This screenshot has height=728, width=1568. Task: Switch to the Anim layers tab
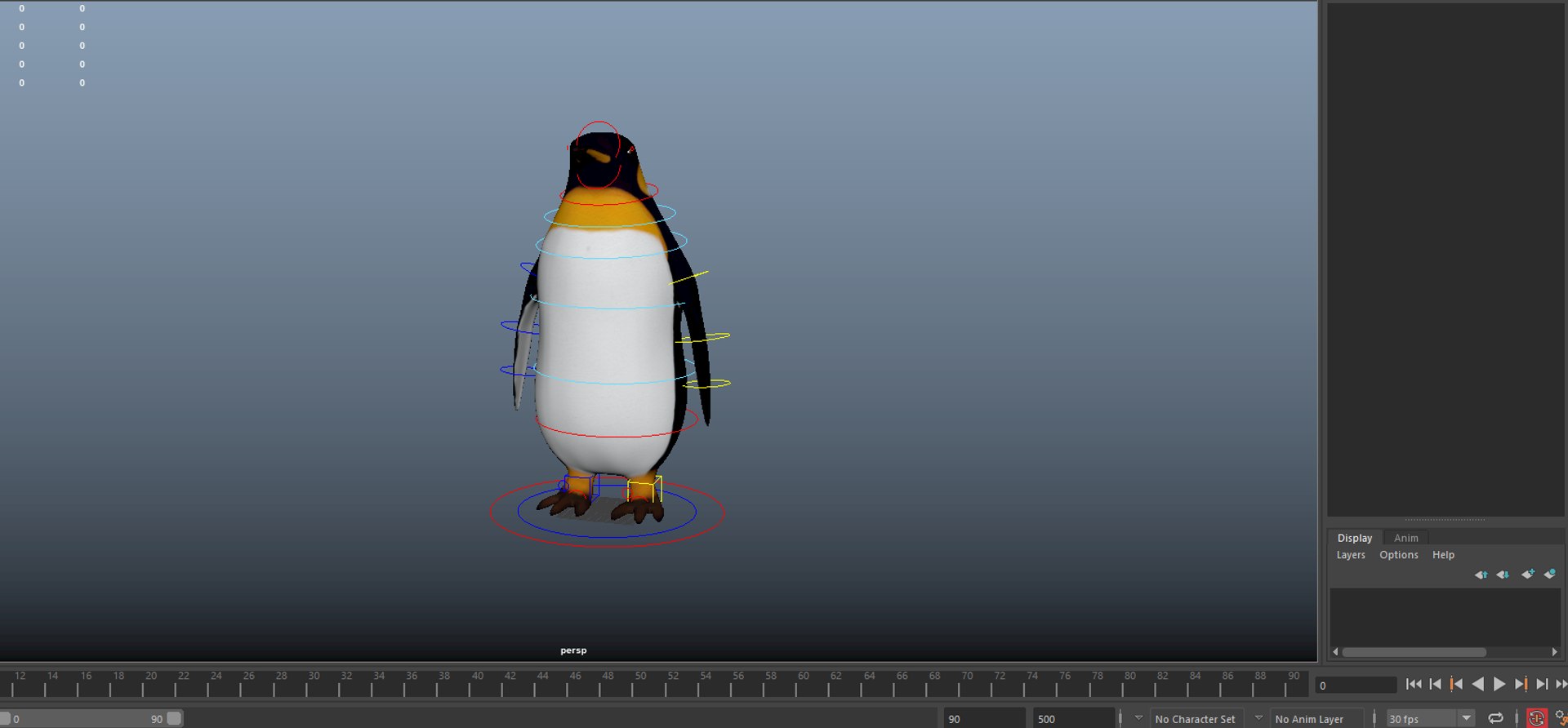[1405, 538]
